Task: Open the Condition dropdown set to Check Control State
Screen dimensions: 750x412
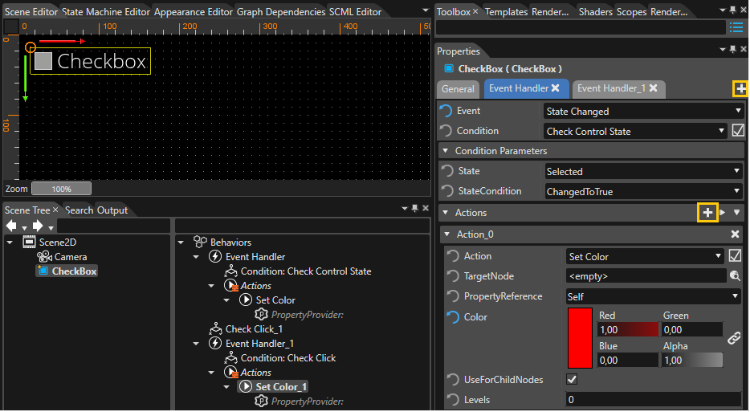Action: [x=636, y=132]
